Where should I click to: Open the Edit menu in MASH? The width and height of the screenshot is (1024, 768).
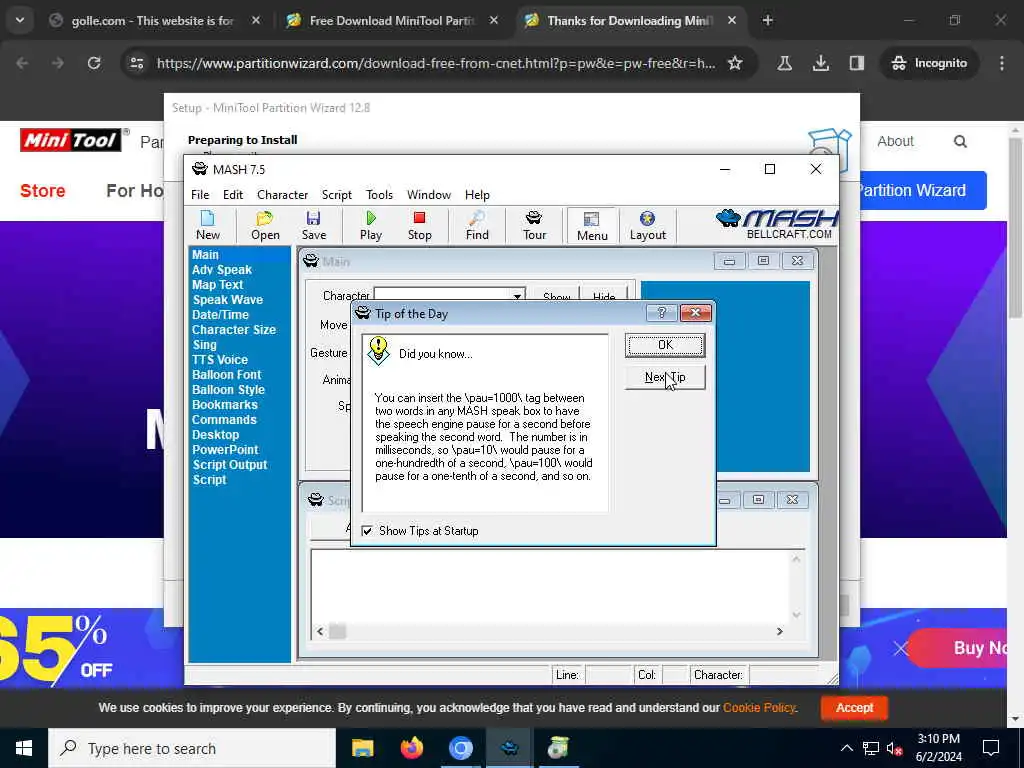coord(232,195)
